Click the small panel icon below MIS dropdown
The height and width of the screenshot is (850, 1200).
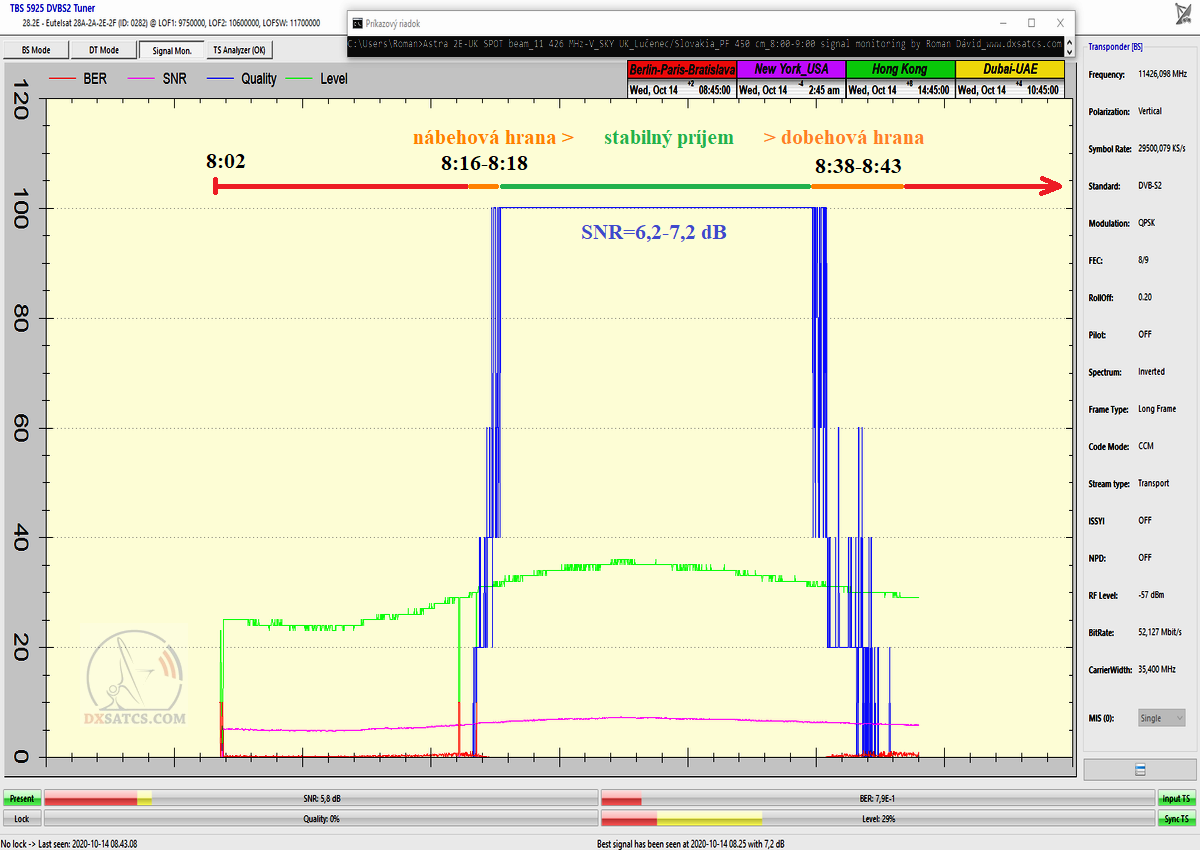(x=1140, y=768)
